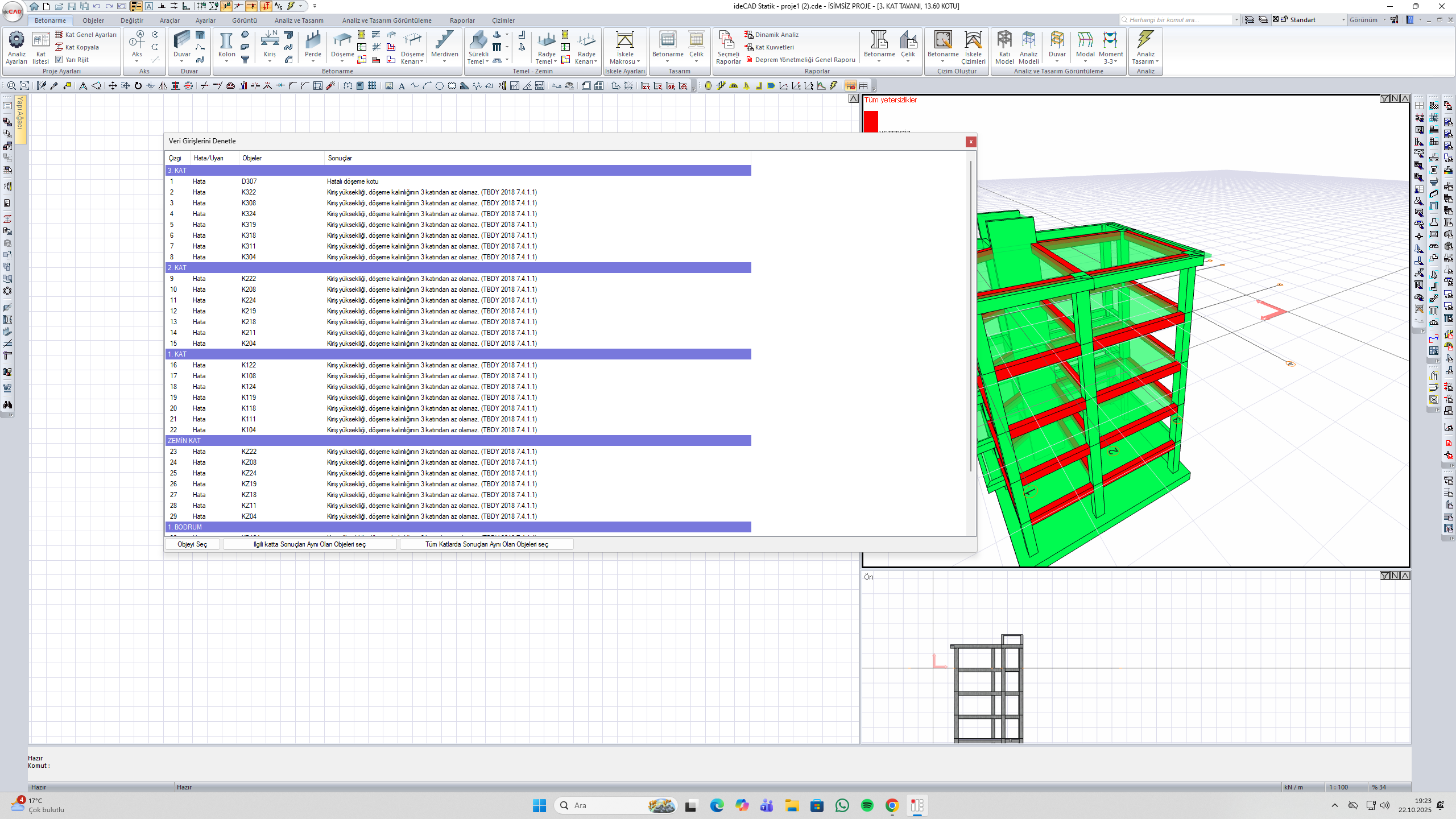Toggle the Yarı Rijit checkbox
Viewport: 1456px width, 819px height.
pyautogui.click(x=59, y=60)
